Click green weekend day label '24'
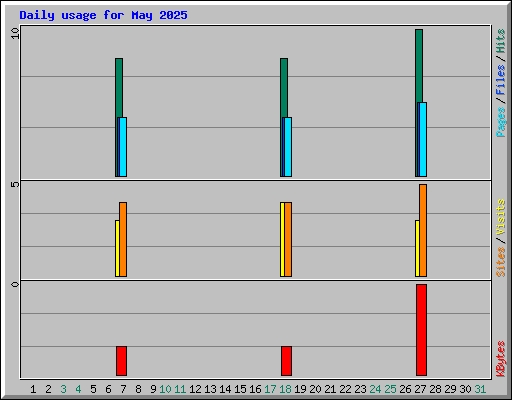 [375, 389]
